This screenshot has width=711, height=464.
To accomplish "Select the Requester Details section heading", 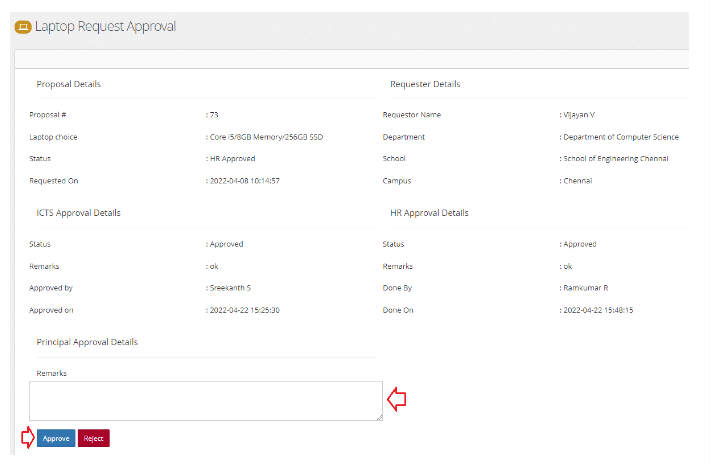I will coord(425,84).
